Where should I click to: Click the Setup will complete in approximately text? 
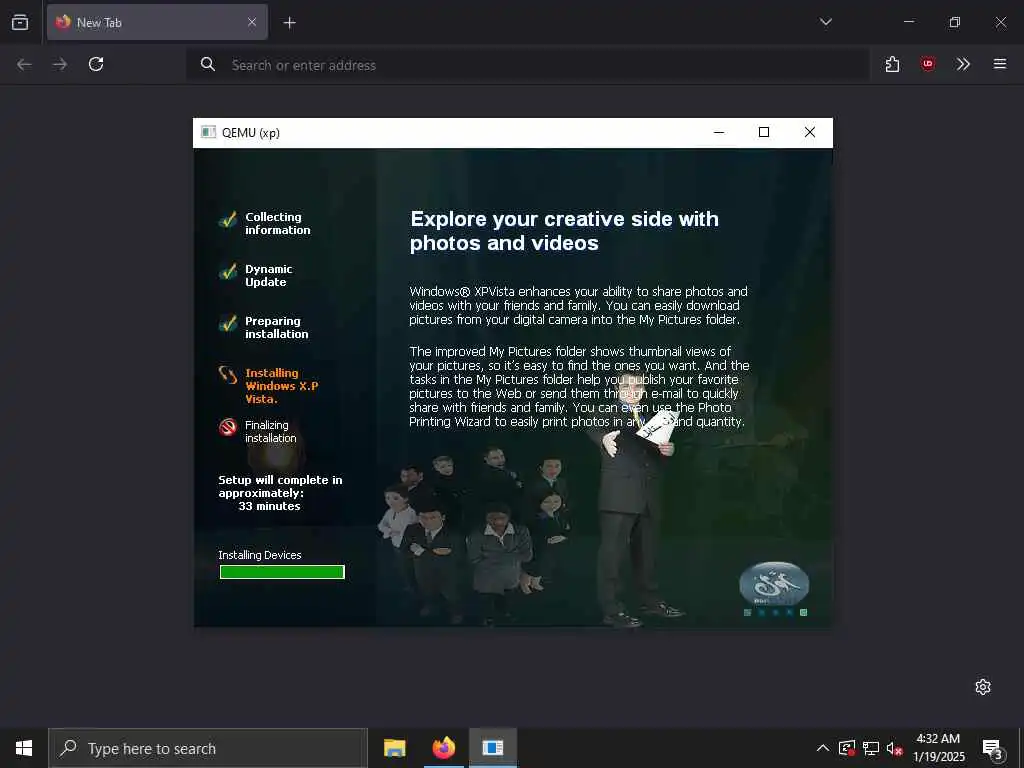tap(280, 487)
